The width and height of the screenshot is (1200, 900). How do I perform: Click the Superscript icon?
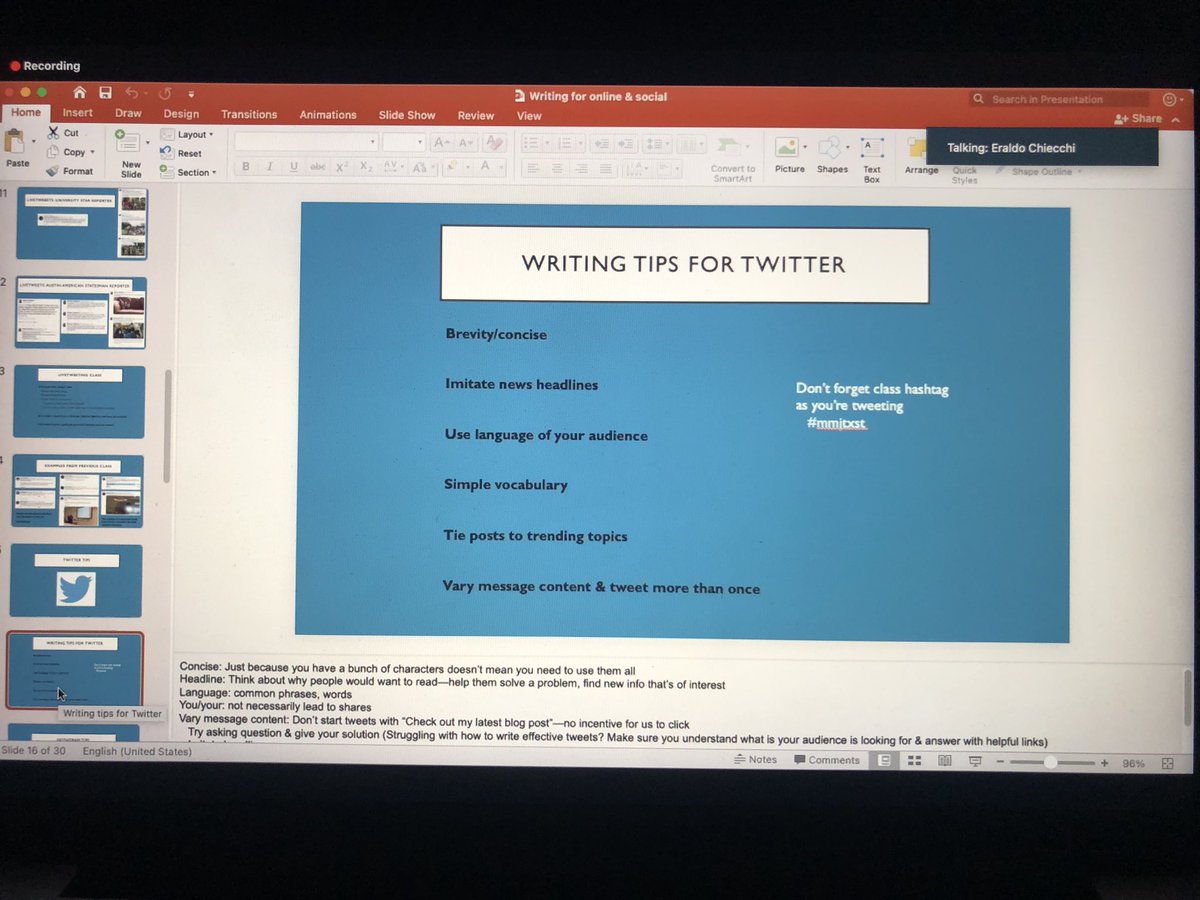tap(342, 167)
